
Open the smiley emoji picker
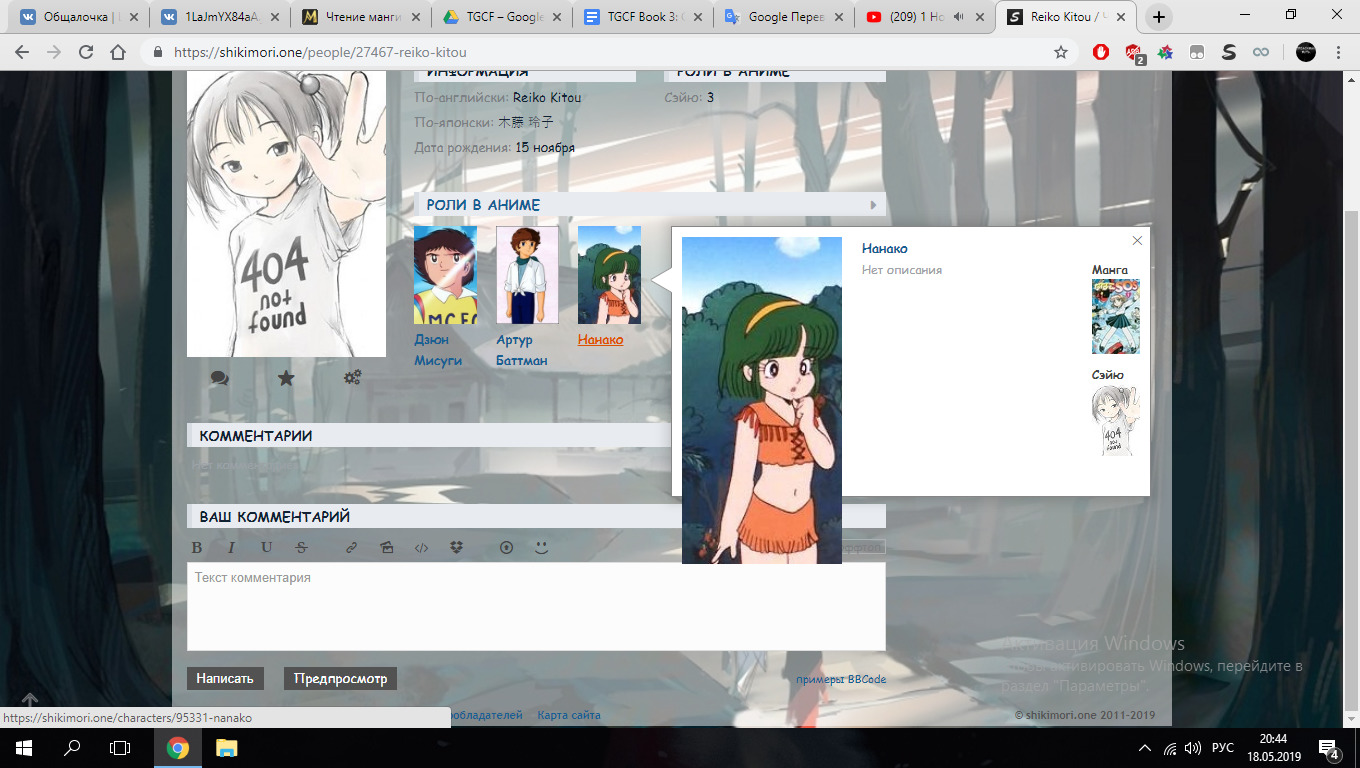541,548
